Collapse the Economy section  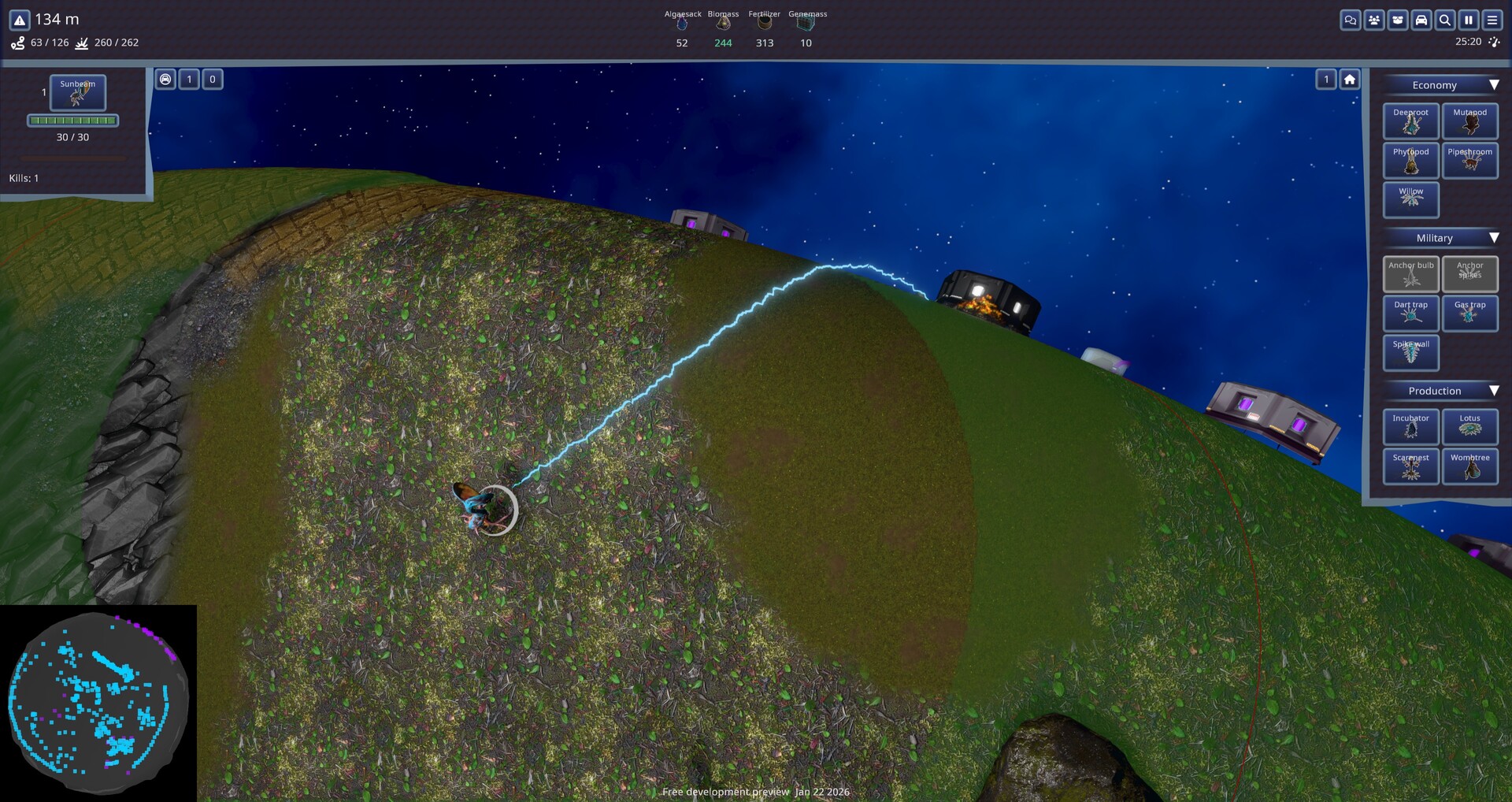(x=1494, y=84)
